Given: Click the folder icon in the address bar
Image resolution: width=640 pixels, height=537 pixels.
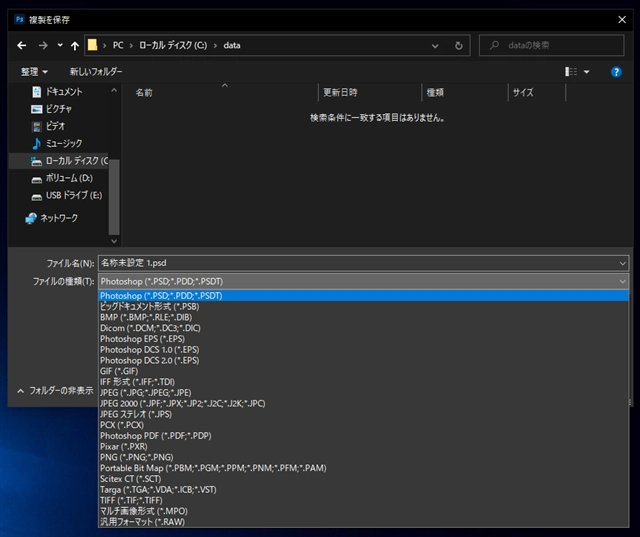Looking at the screenshot, I should pyautogui.click(x=93, y=45).
